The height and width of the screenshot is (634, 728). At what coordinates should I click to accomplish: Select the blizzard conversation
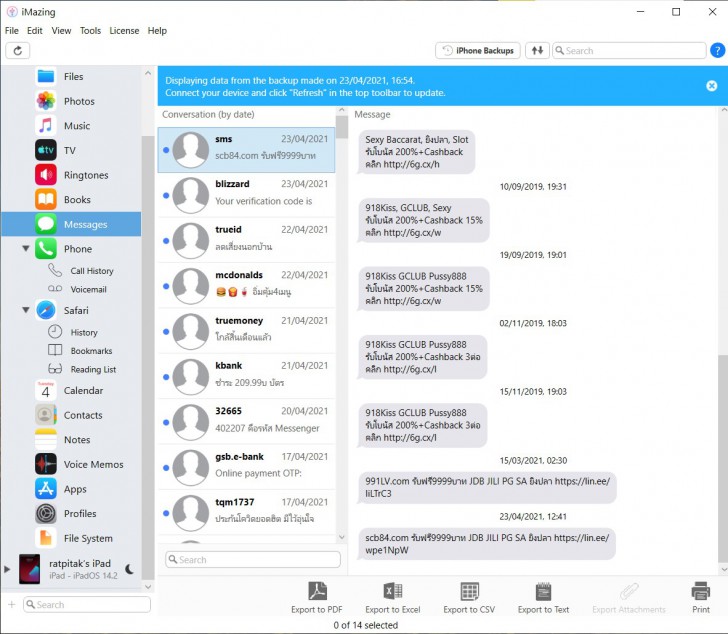tap(246, 195)
